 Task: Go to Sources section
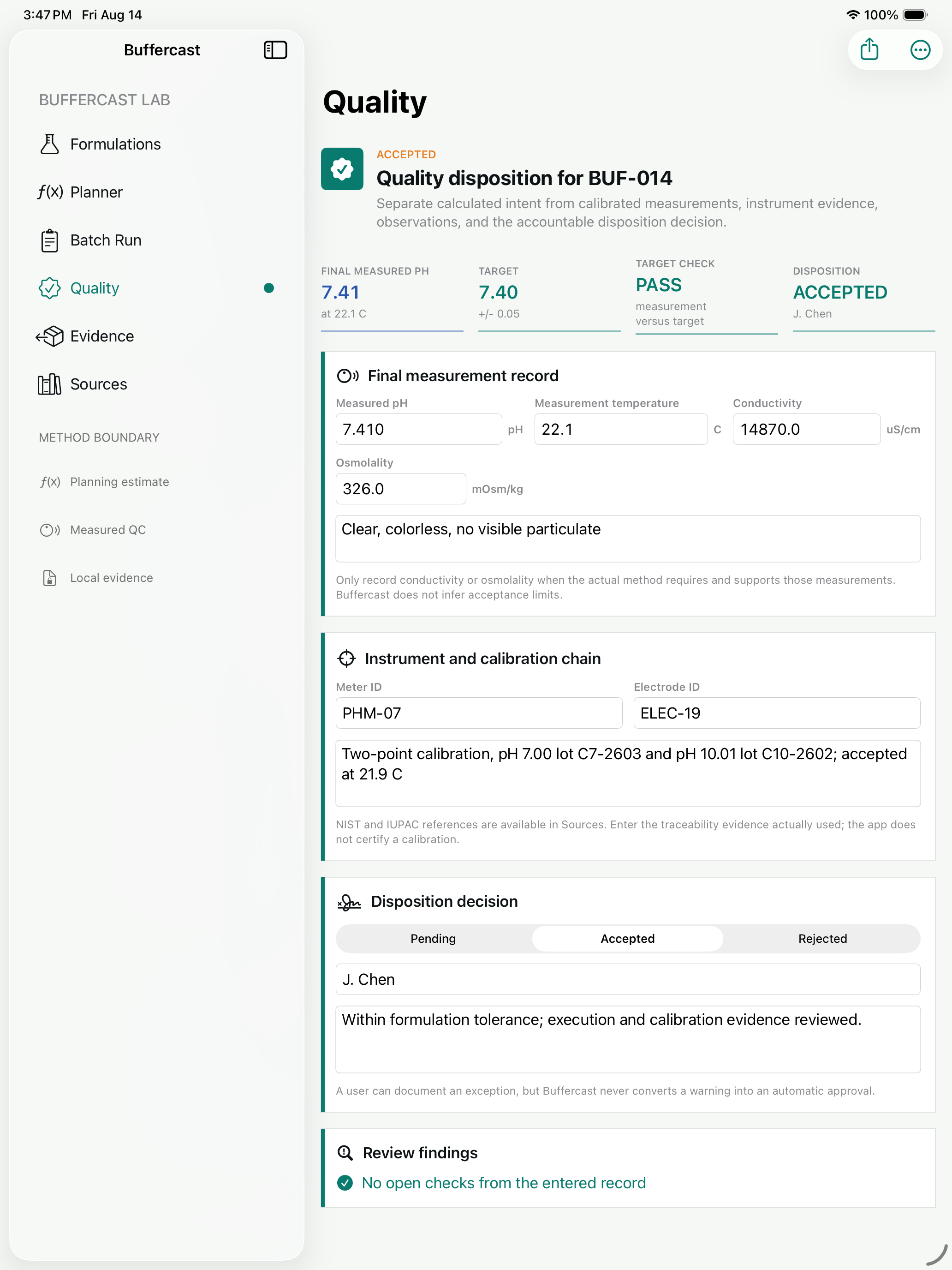[x=156, y=384]
